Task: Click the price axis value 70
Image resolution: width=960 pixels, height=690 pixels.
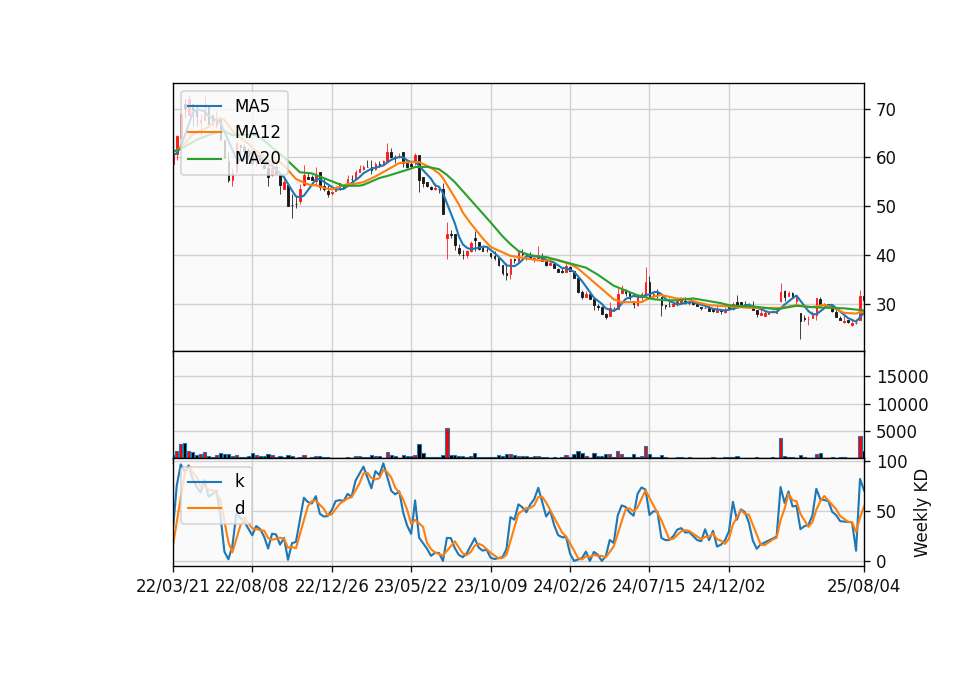Action: coord(886,110)
